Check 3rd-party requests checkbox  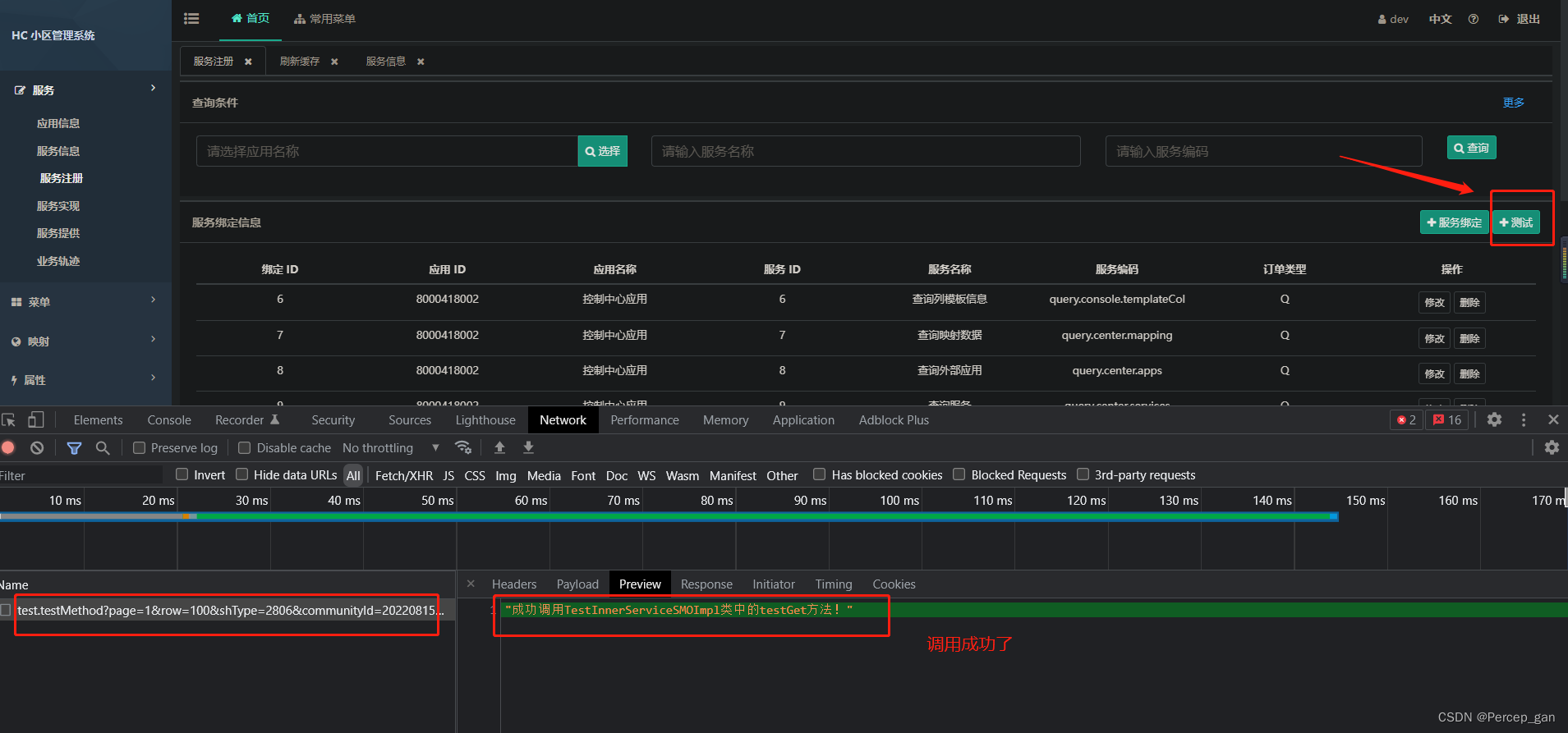pos(1083,474)
